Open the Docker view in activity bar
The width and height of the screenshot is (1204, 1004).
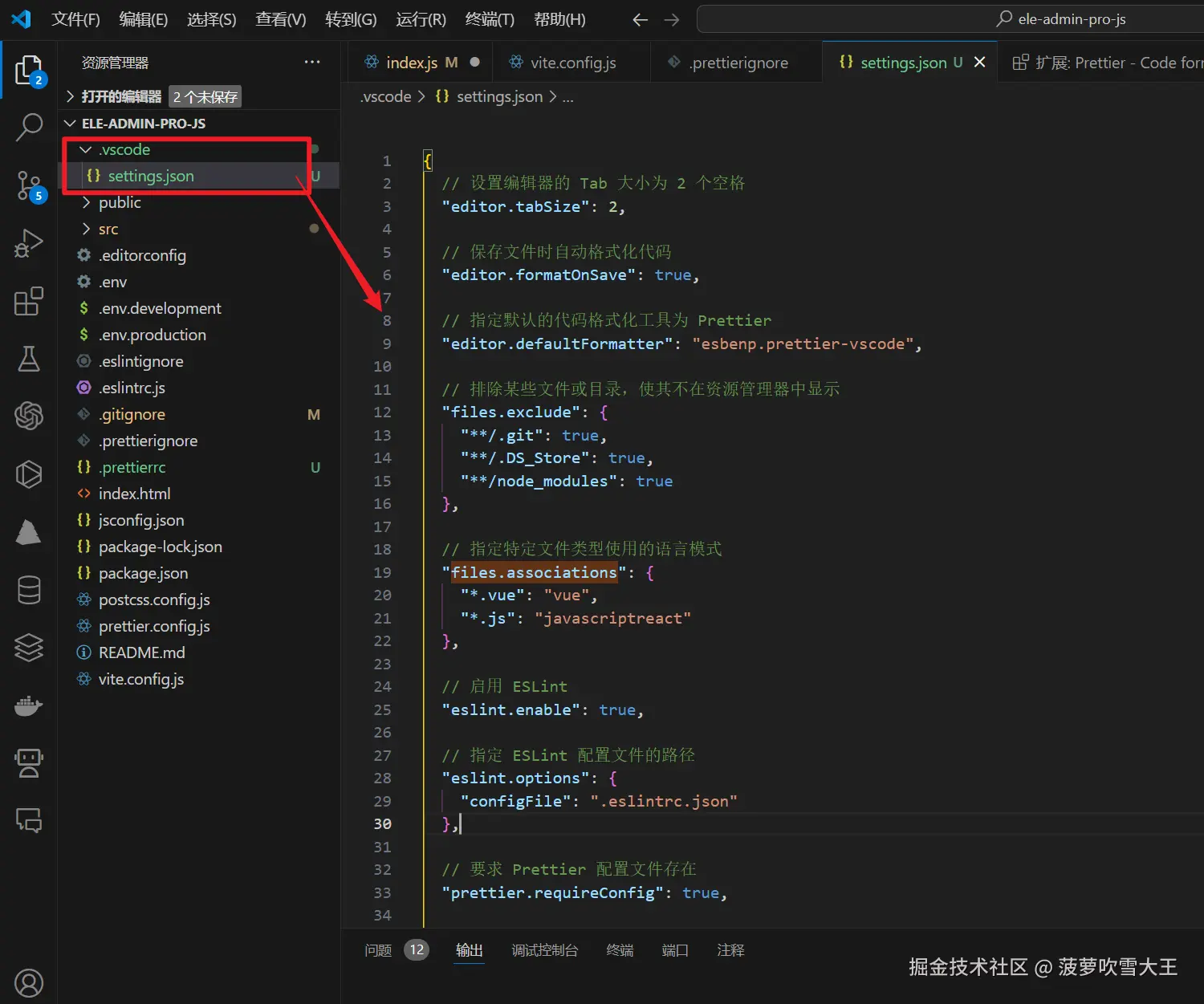tap(29, 705)
